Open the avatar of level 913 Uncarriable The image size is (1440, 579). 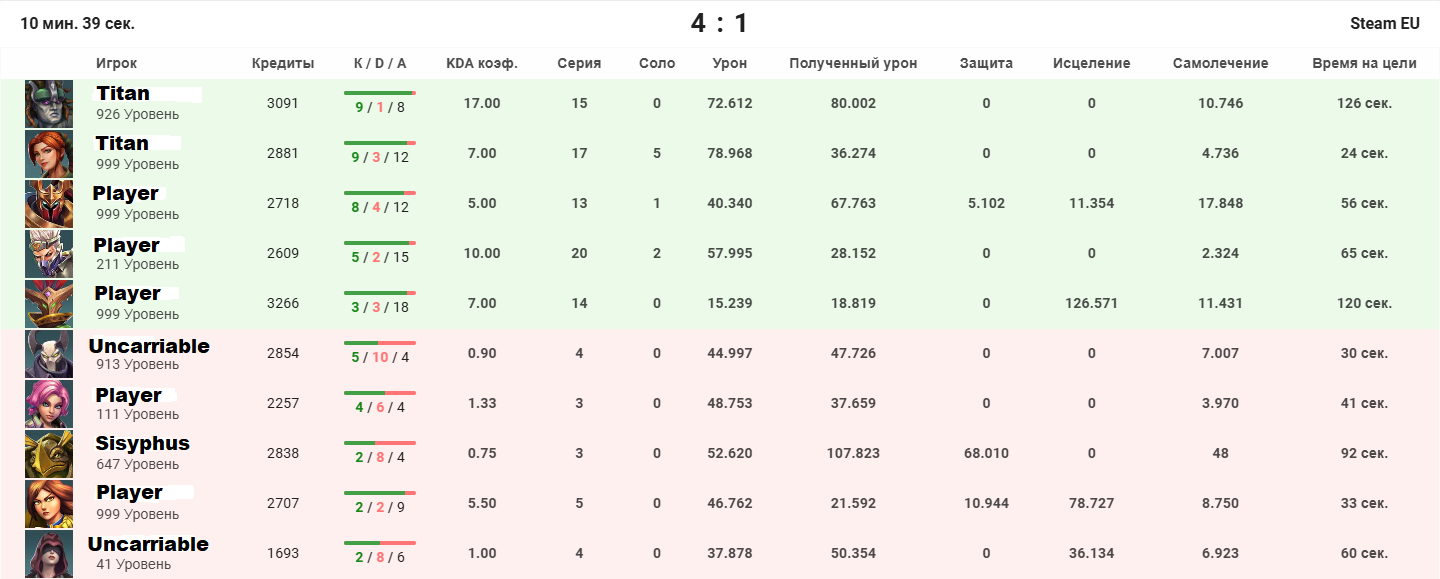pos(49,354)
